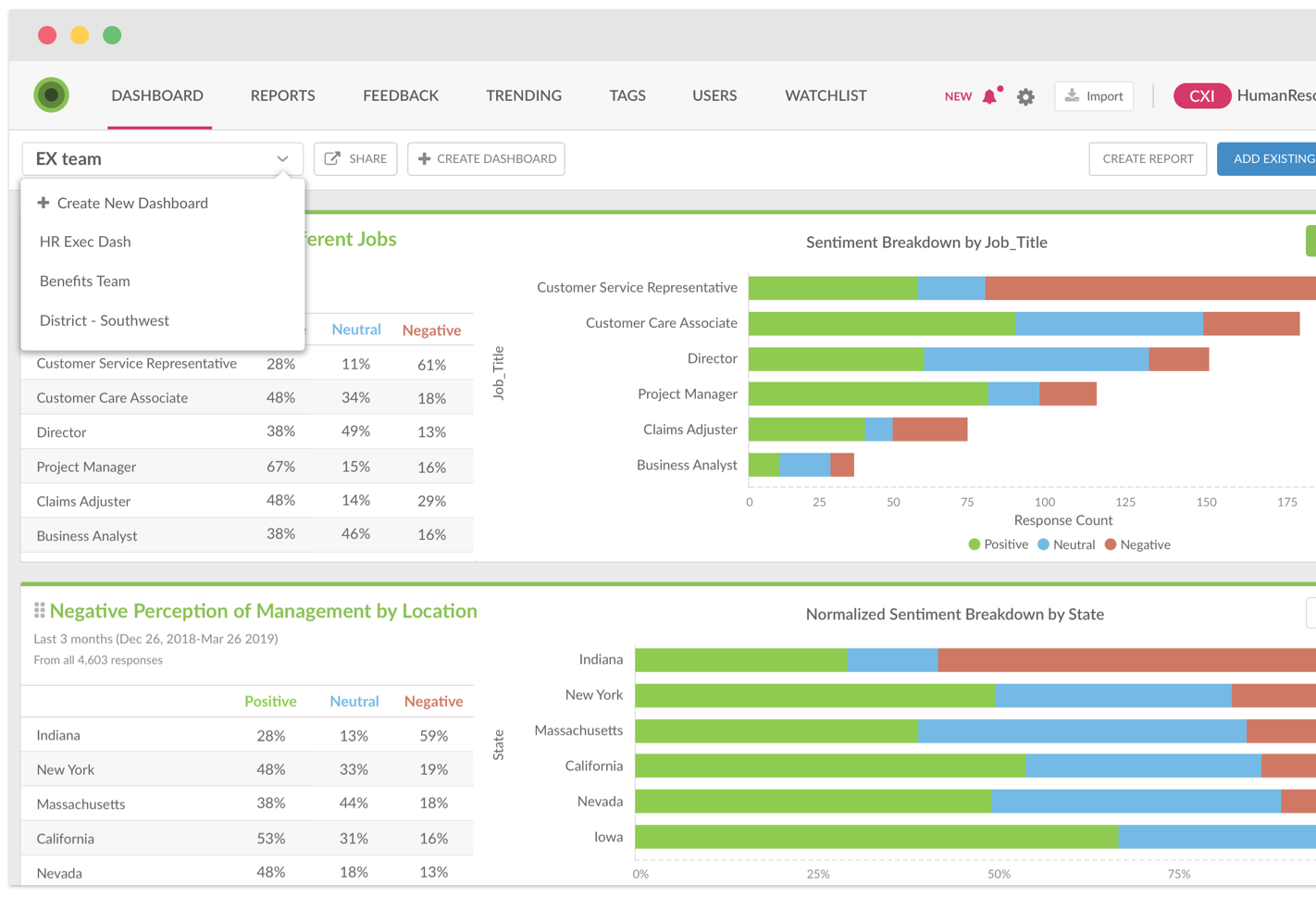Click the Benefits Team dashboard entry
The width and height of the screenshot is (1316, 898).
point(85,281)
